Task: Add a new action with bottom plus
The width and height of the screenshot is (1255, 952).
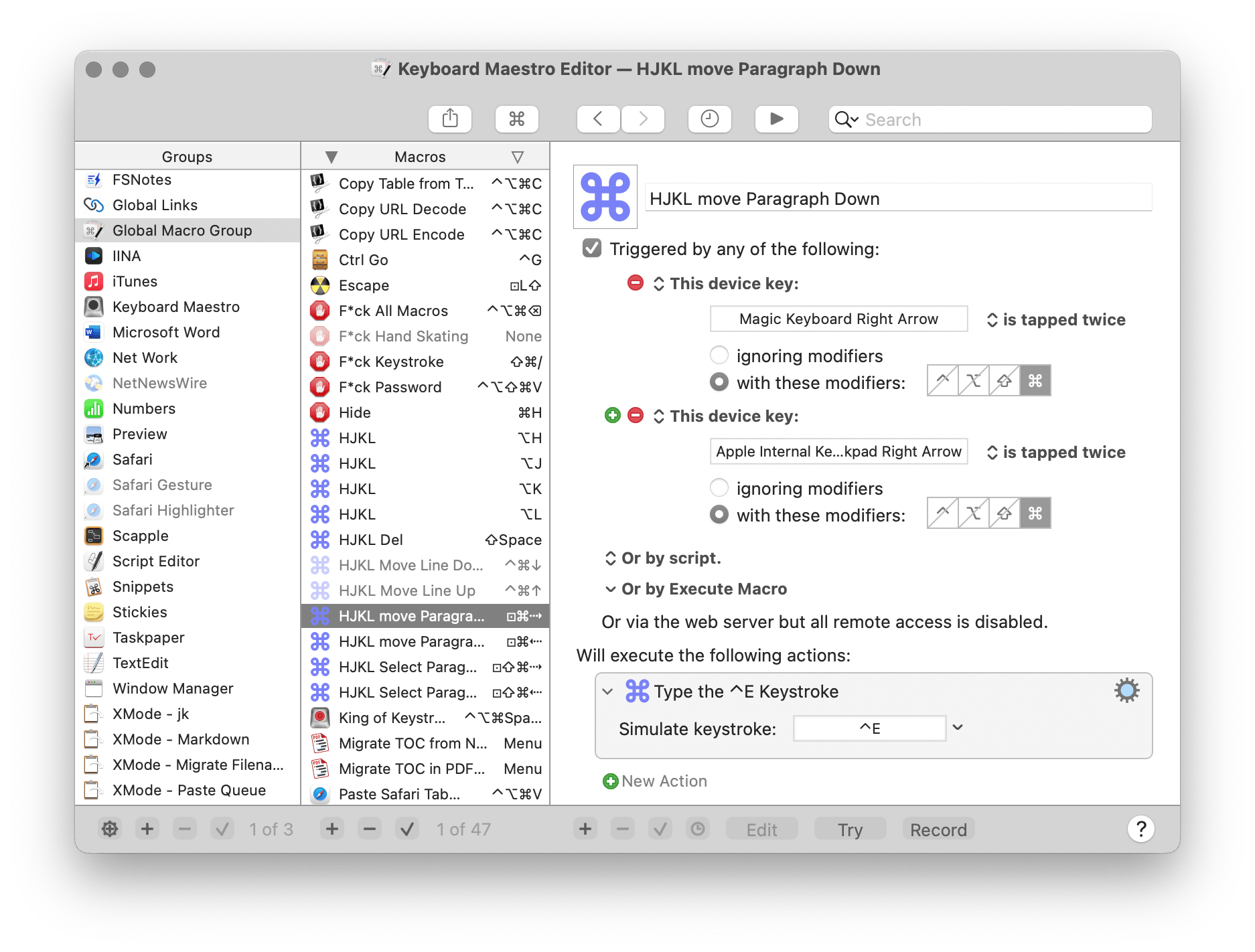Action: click(585, 829)
